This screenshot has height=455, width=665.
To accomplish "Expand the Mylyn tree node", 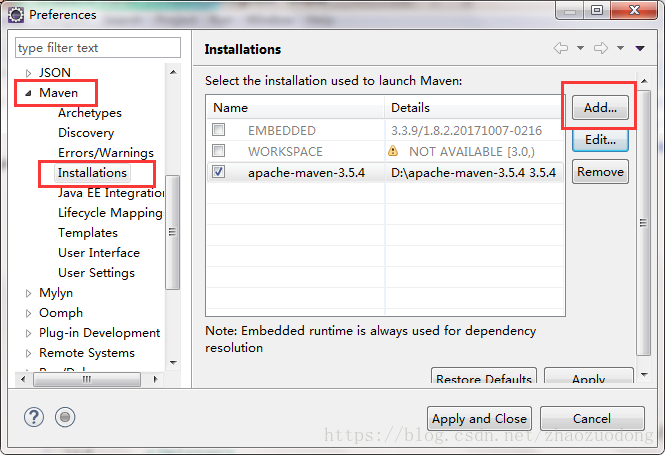I will [x=28, y=293].
